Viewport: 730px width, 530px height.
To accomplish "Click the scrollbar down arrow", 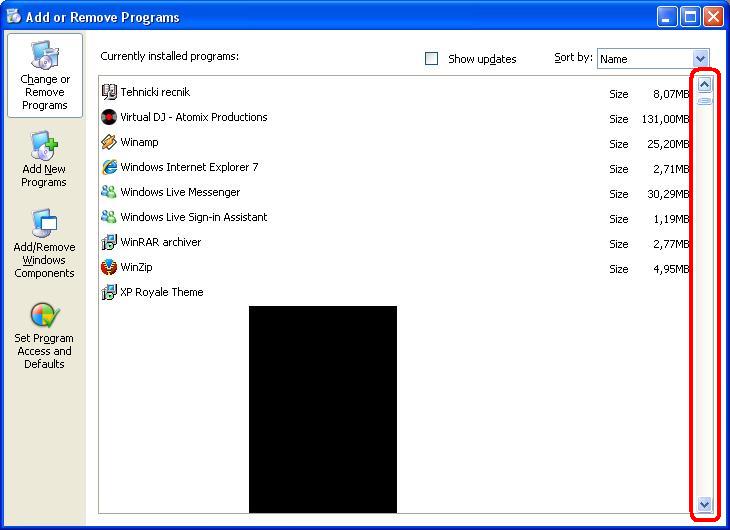I will point(704,504).
